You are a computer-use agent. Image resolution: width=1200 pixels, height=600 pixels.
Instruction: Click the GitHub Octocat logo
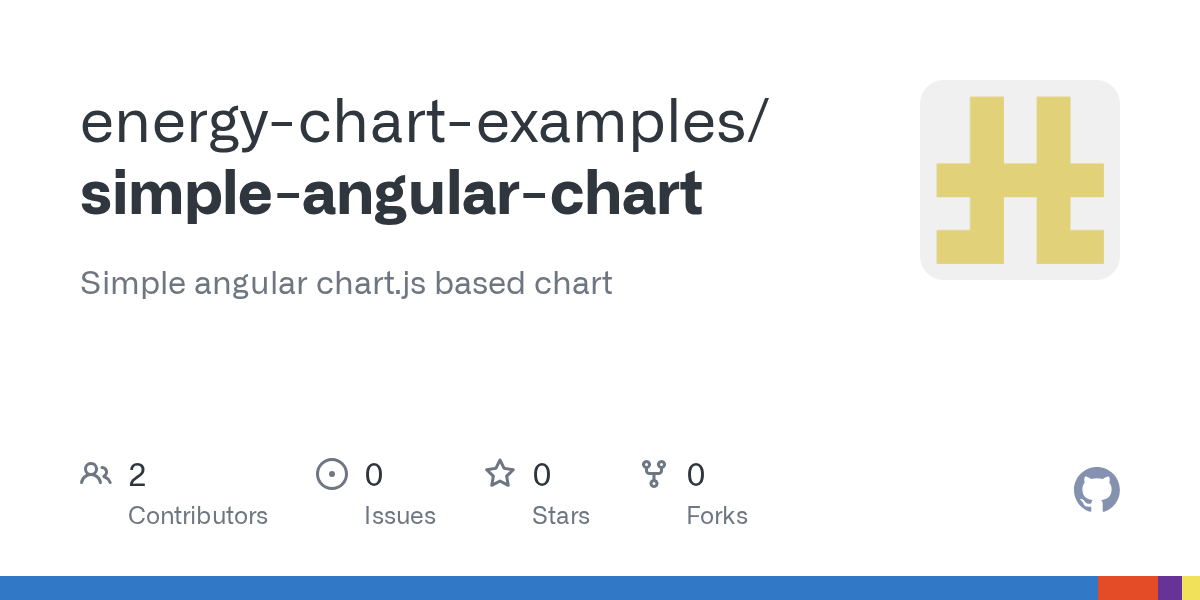click(1096, 490)
